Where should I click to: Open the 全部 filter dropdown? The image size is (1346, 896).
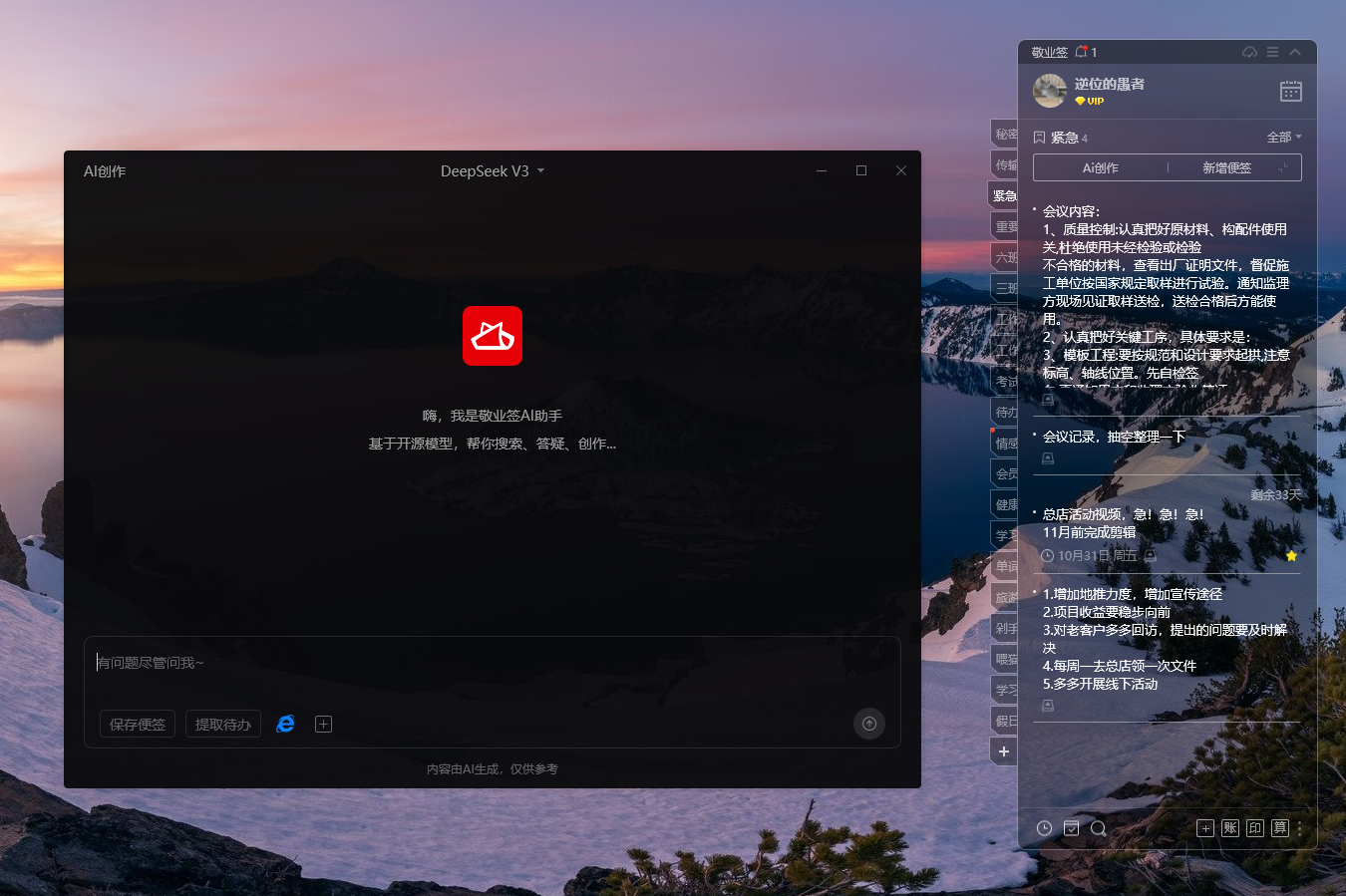point(1284,138)
